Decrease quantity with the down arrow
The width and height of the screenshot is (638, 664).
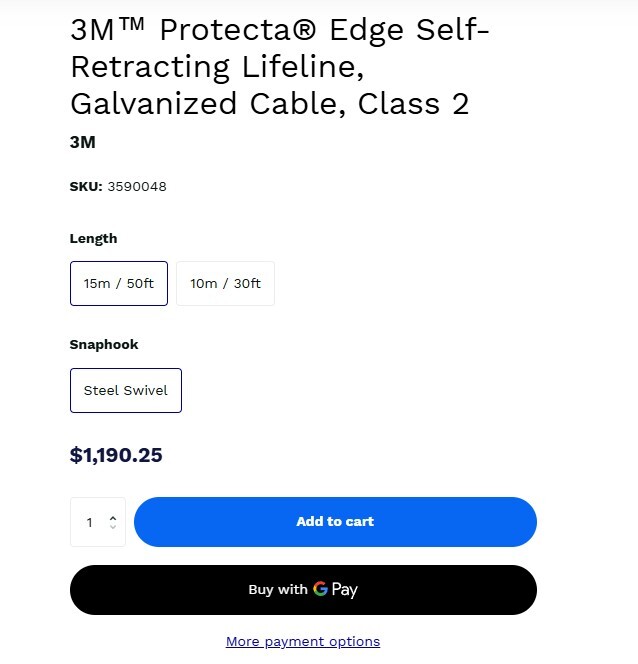(x=113, y=527)
